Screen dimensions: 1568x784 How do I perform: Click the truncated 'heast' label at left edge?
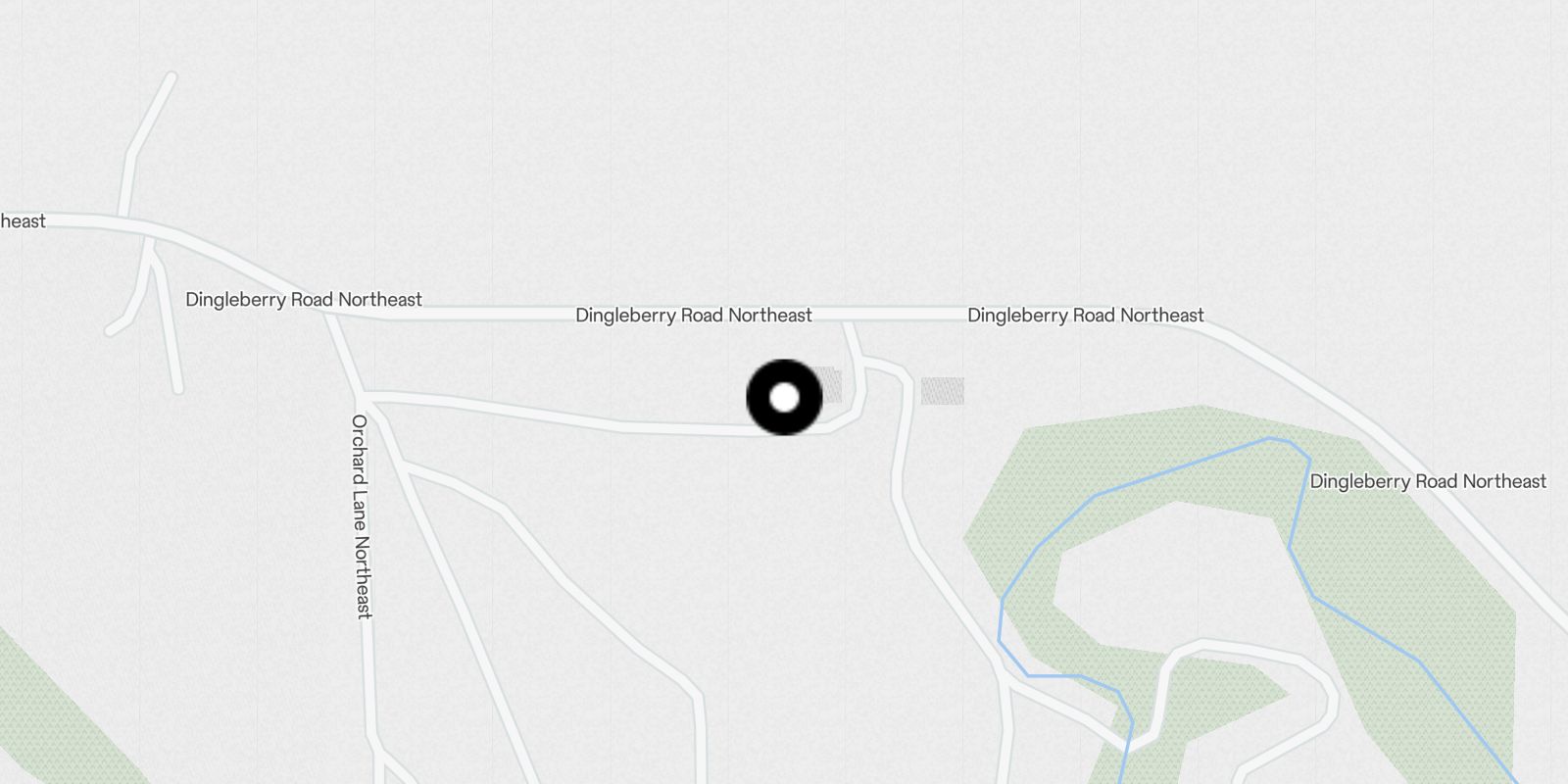tap(23, 221)
